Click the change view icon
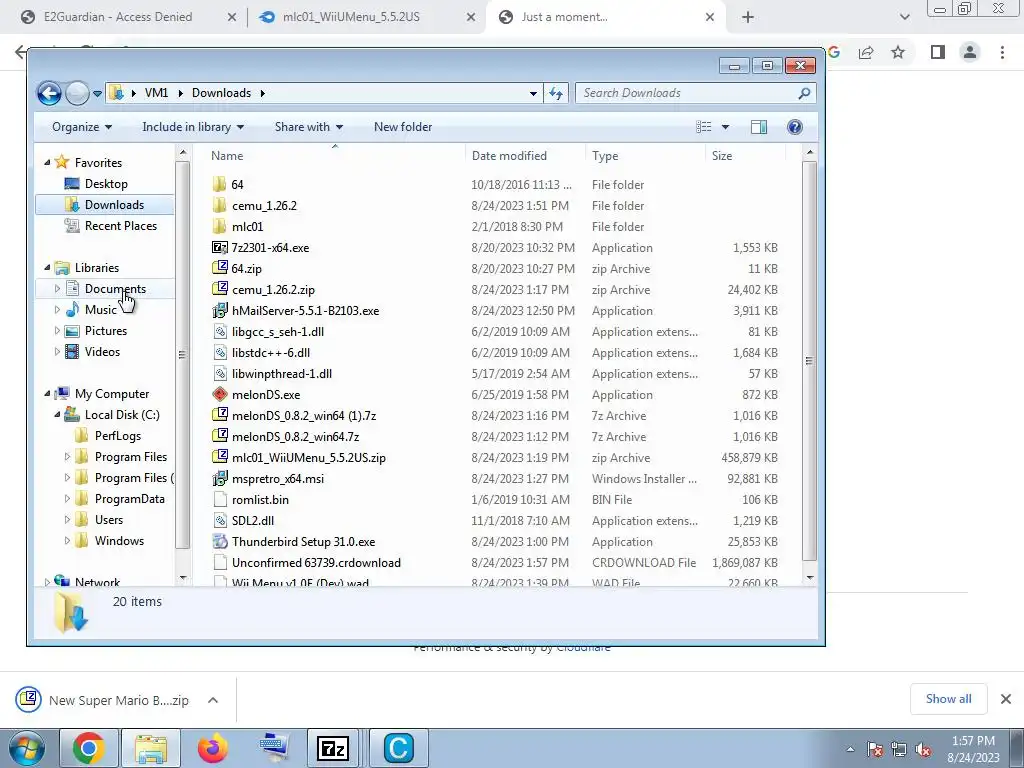This screenshot has height=768, width=1024. click(x=704, y=127)
